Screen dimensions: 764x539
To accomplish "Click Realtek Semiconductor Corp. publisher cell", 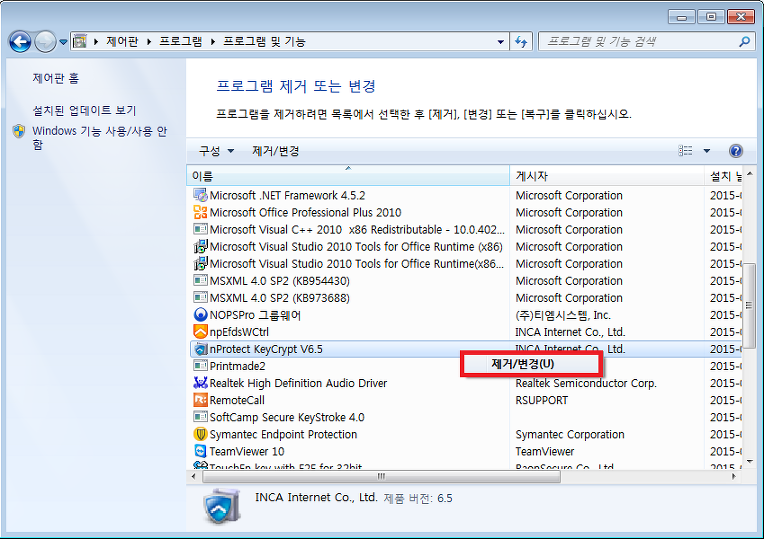I will [586, 383].
